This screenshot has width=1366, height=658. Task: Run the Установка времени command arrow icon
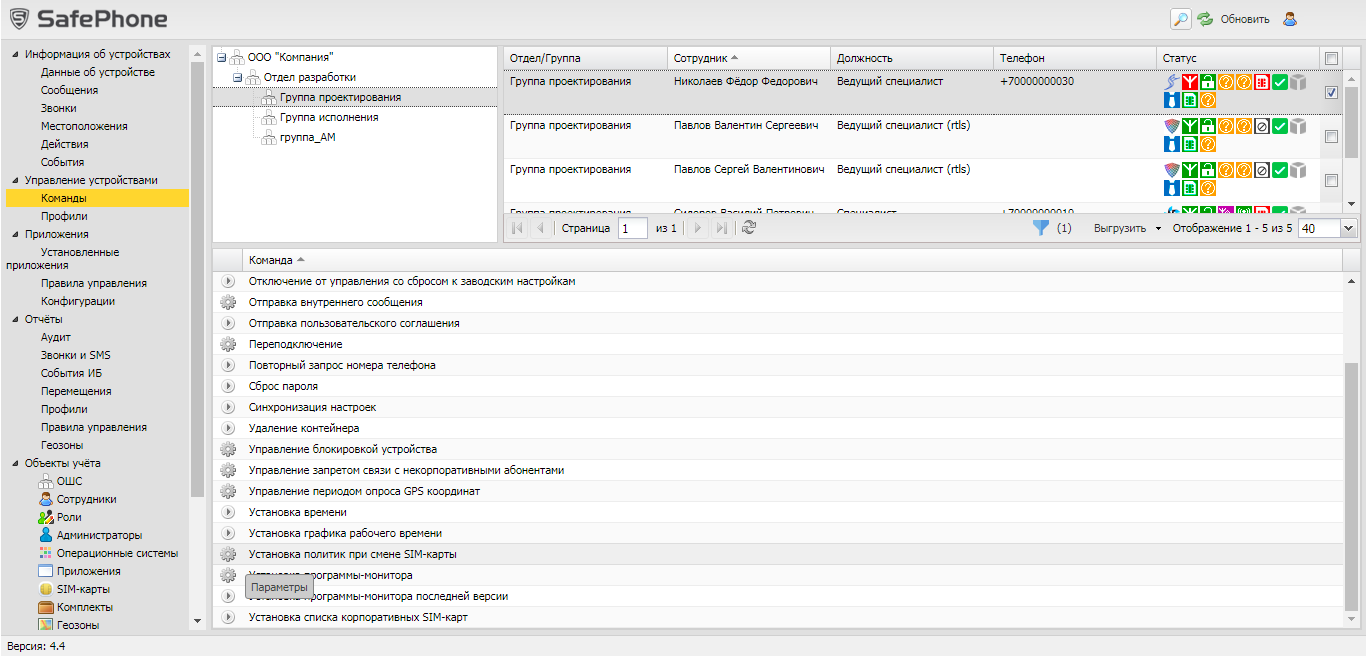click(228, 512)
